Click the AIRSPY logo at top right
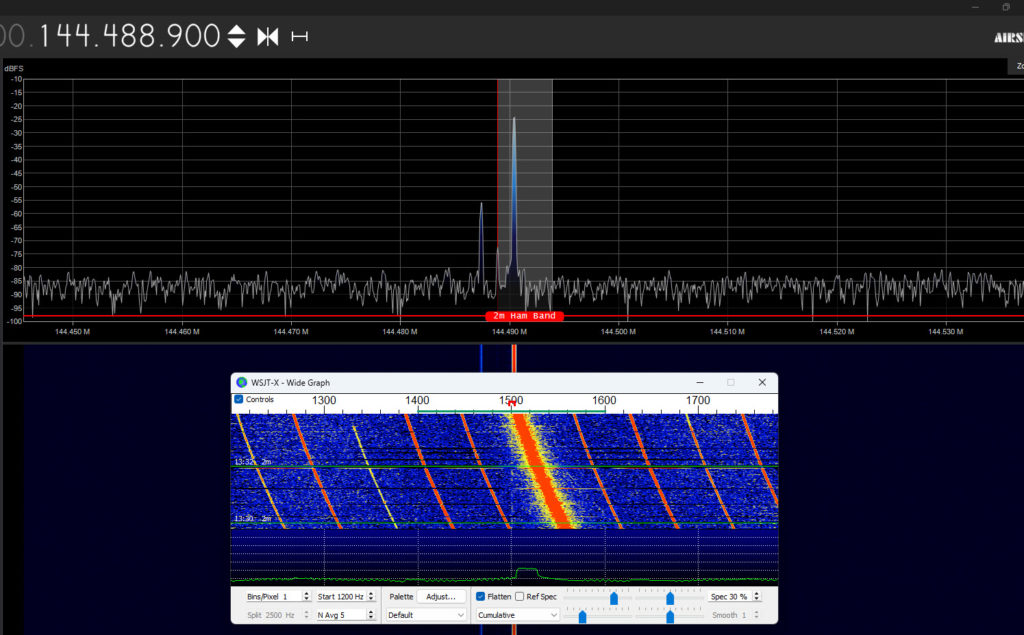Image resolution: width=1024 pixels, height=635 pixels. (x=1008, y=38)
